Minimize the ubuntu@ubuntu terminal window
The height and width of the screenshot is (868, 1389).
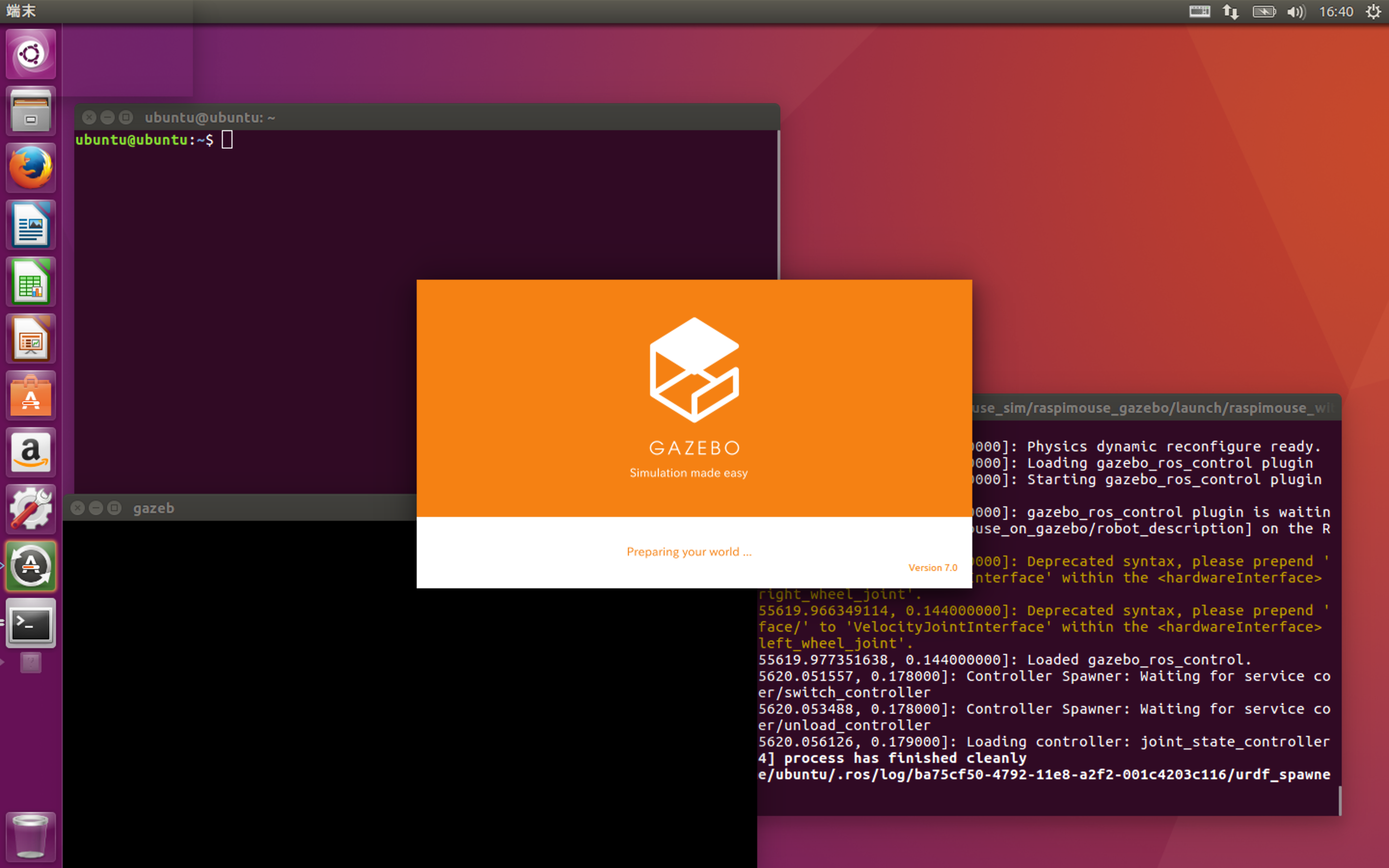click(108, 118)
